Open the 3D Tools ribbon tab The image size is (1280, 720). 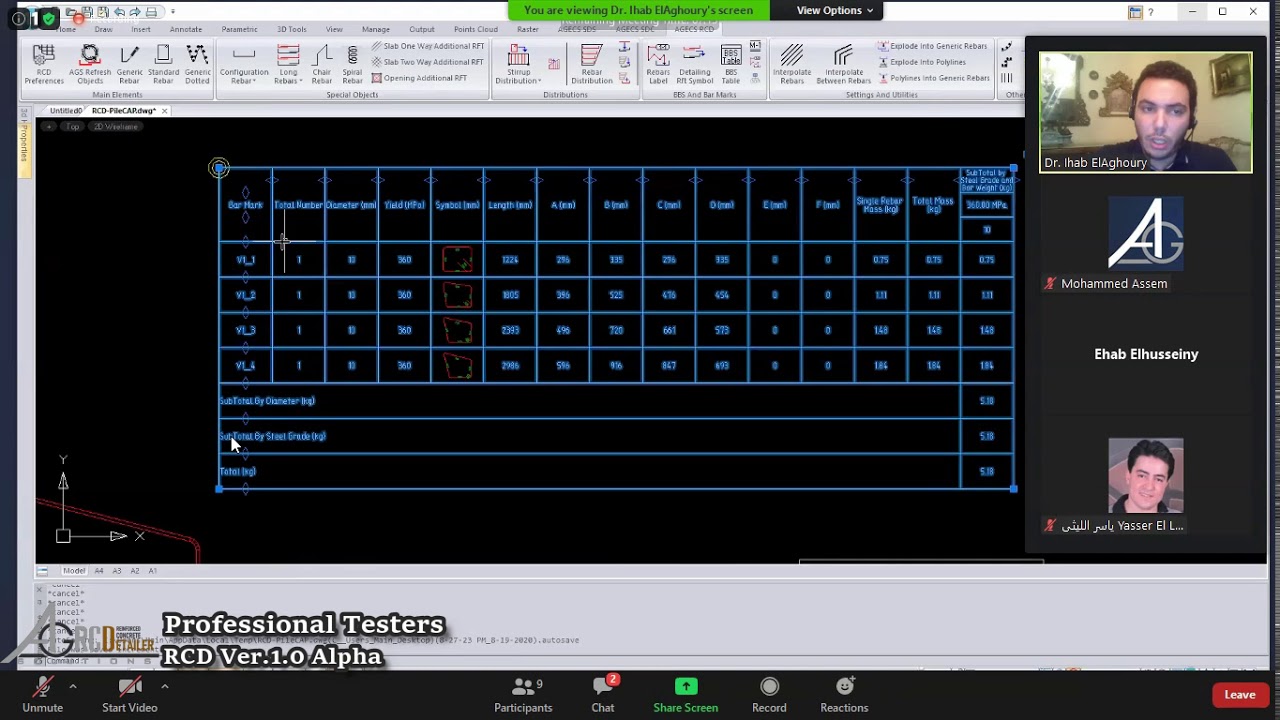point(291,29)
